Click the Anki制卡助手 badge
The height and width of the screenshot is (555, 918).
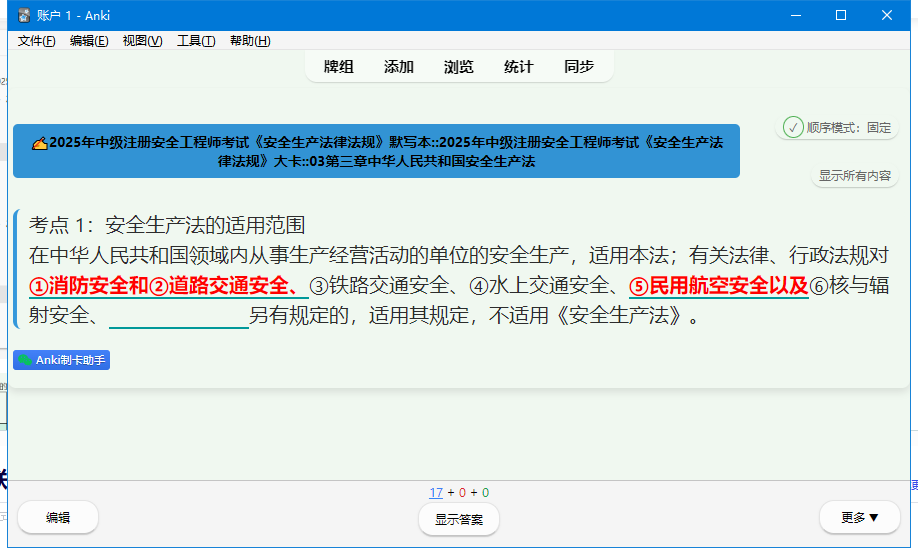click(x=61, y=360)
